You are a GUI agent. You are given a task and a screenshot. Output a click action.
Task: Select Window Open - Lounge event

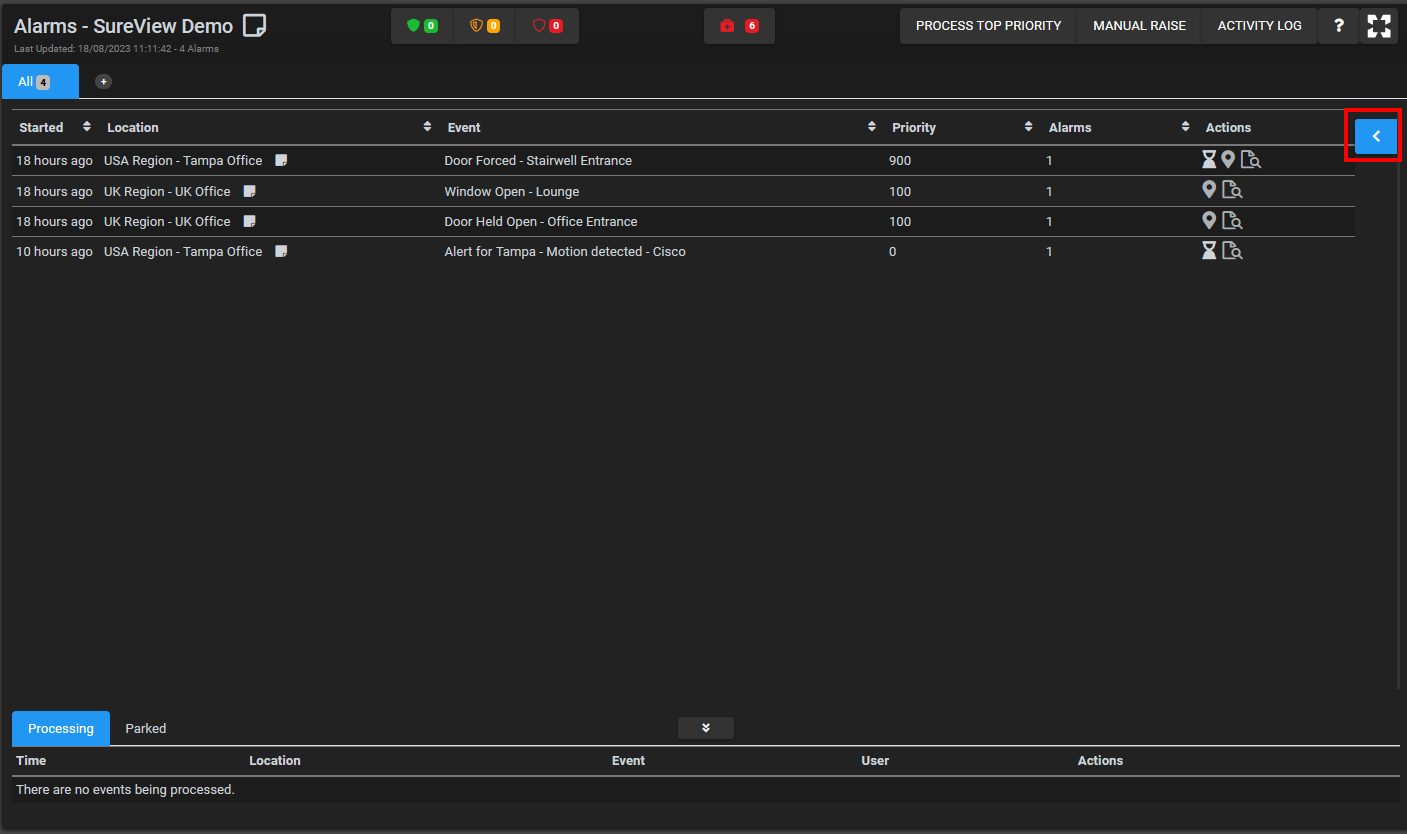coord(512,191)
